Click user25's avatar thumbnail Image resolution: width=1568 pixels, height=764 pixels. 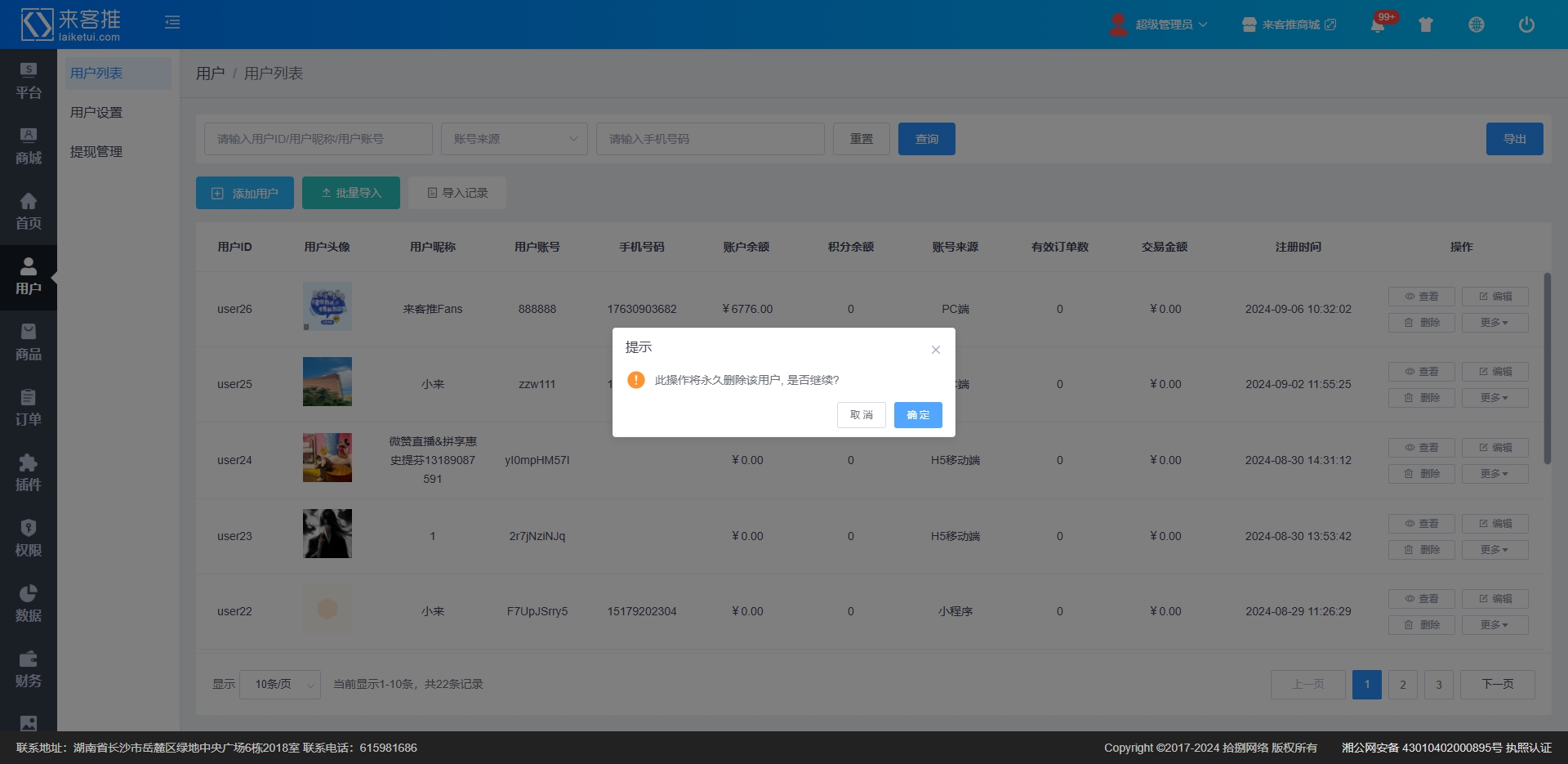pos(327,382)
